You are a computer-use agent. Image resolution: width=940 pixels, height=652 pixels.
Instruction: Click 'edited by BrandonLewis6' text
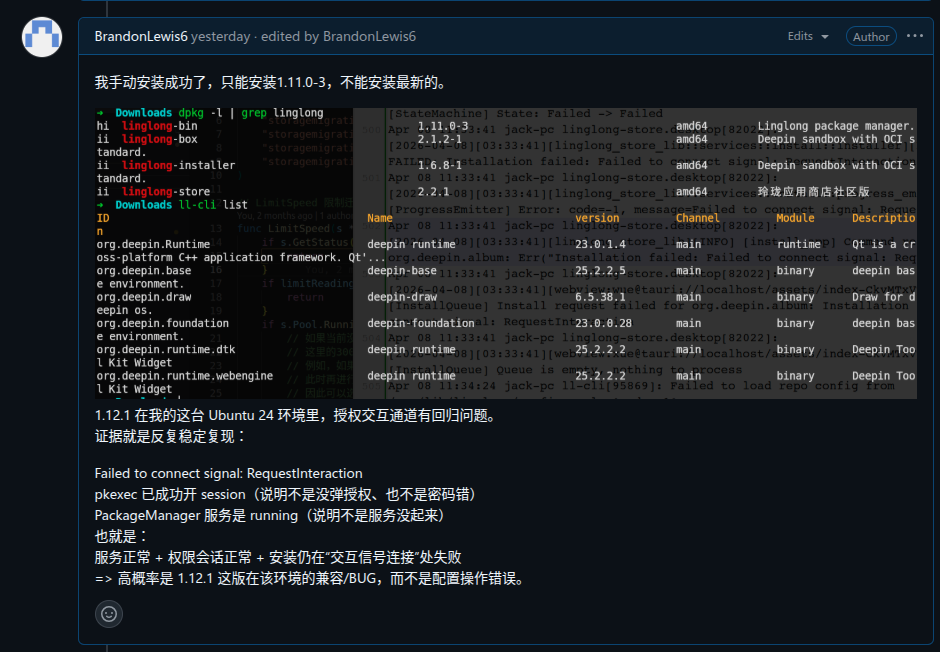[338, 37]
